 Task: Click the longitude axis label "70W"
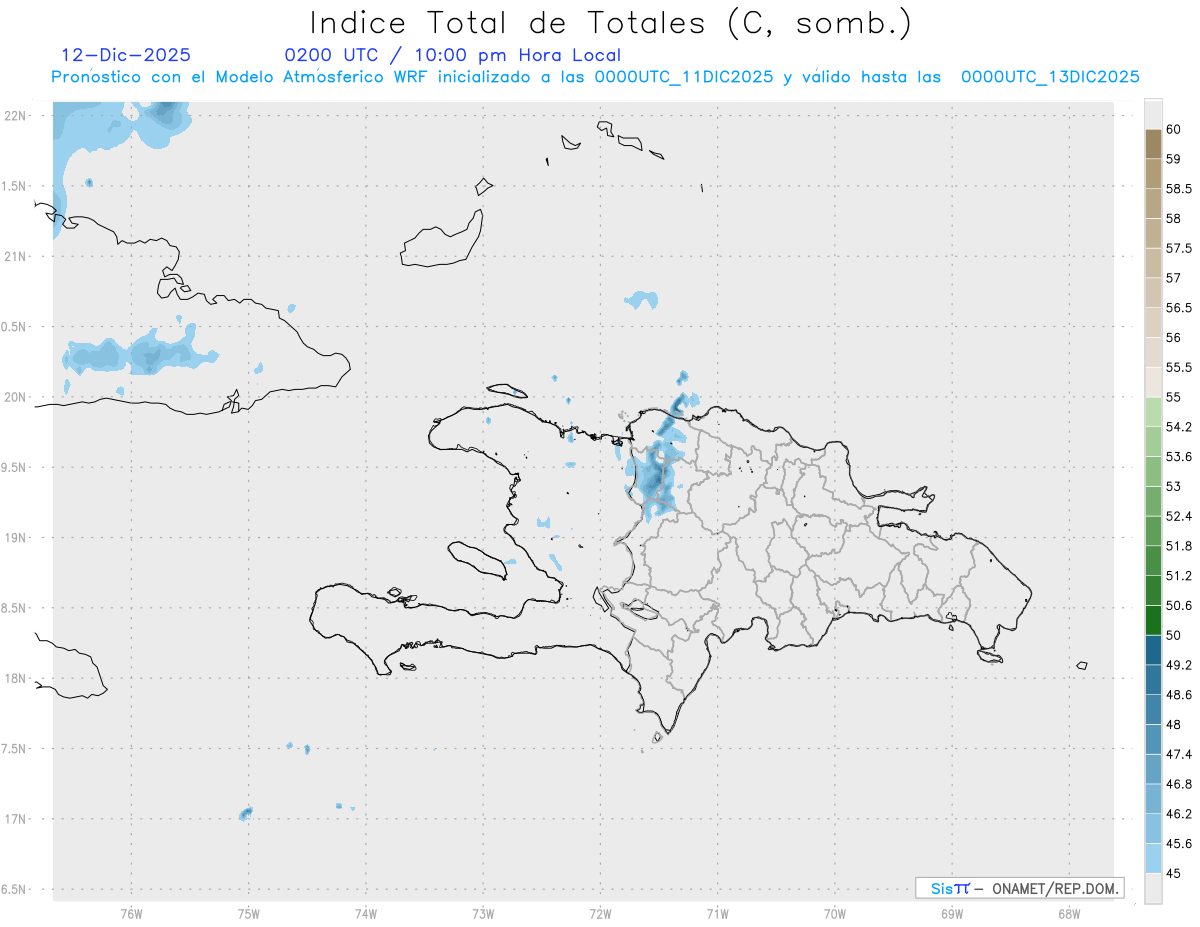coord(835,914)
